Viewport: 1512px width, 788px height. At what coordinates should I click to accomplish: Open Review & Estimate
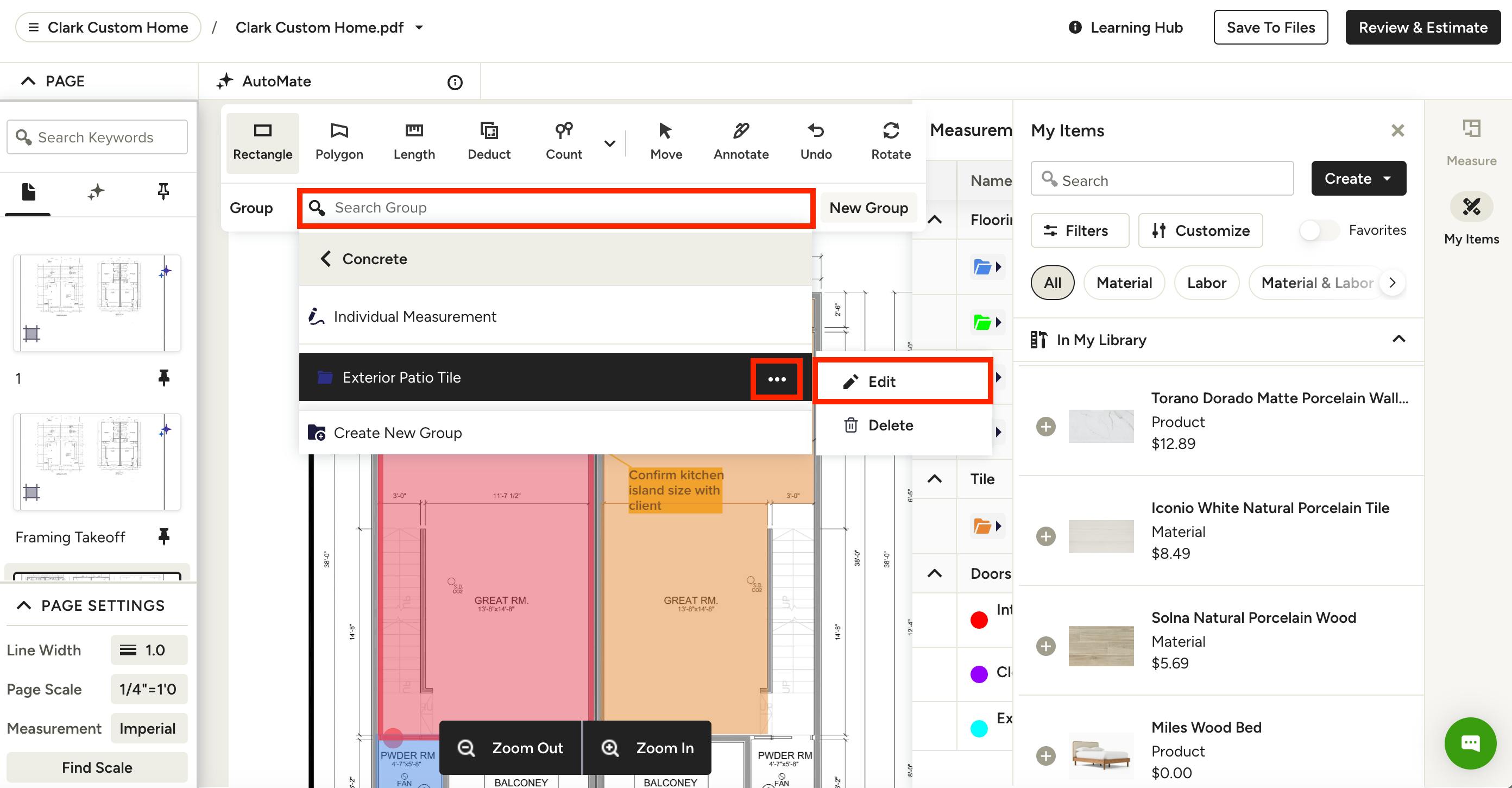[x=1423, y=28]
